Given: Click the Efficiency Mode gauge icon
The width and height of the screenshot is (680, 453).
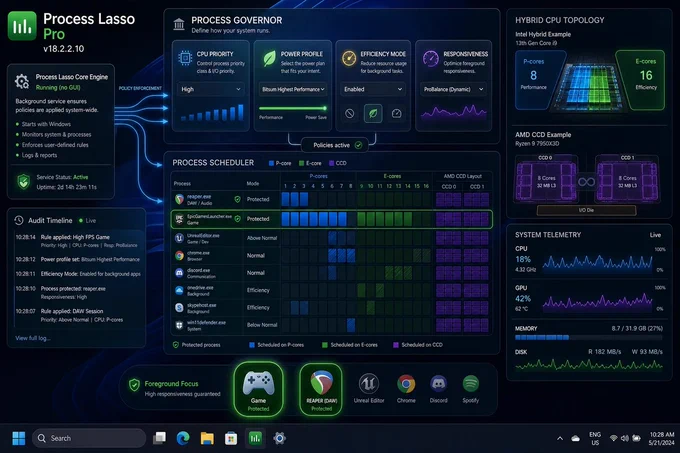Looking at the screenshot, I should tap(349, 58).
